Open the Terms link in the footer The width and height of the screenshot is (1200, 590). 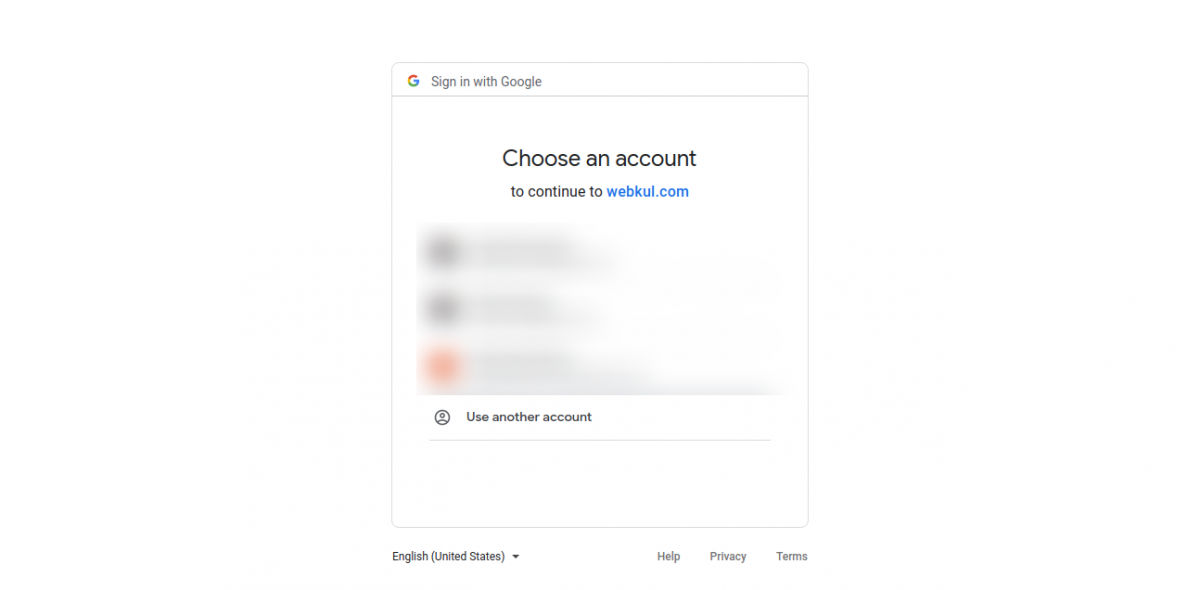pos(791,556)
